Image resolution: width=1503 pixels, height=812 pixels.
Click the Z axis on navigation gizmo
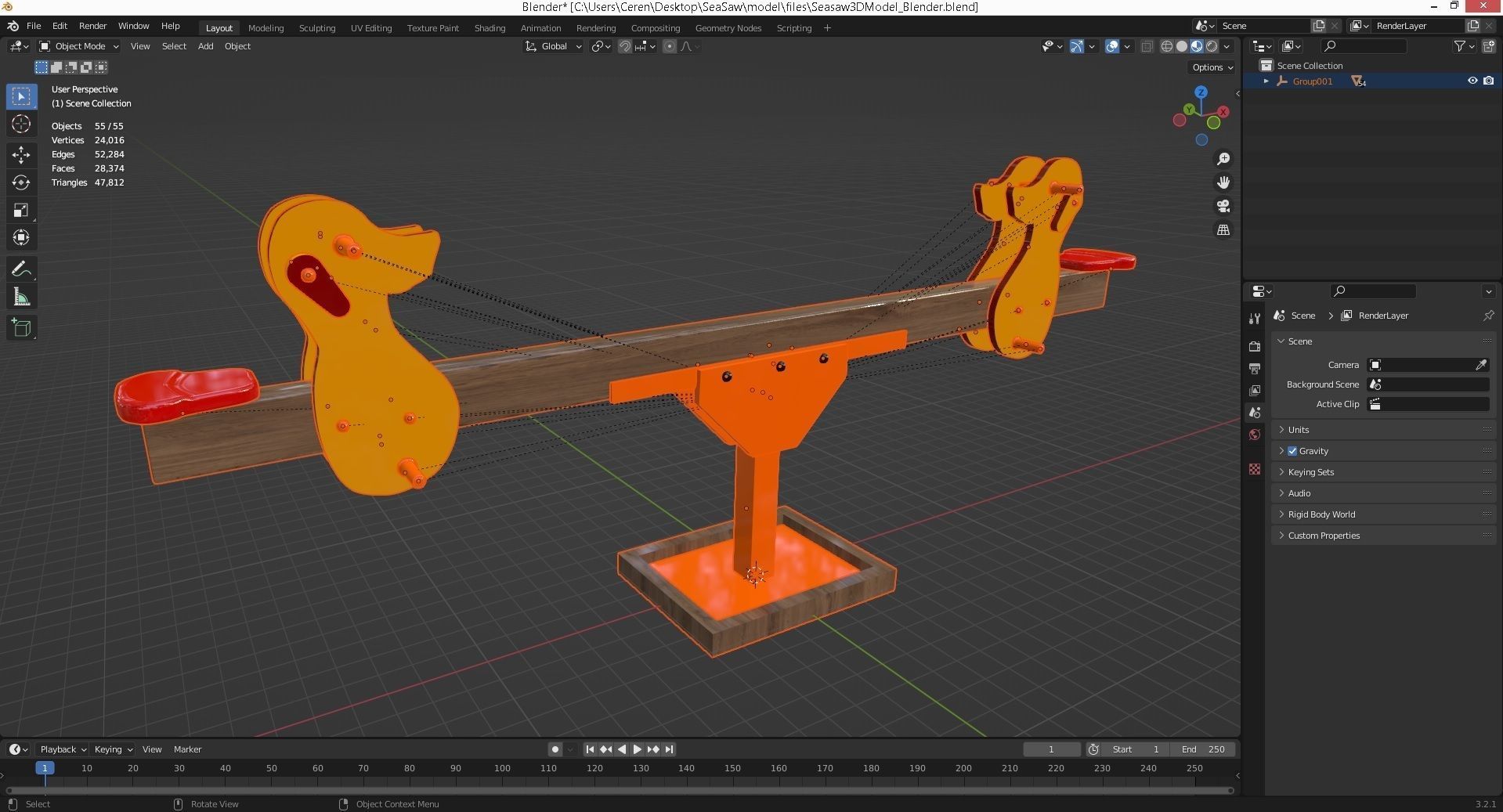tap(1201, 92)
